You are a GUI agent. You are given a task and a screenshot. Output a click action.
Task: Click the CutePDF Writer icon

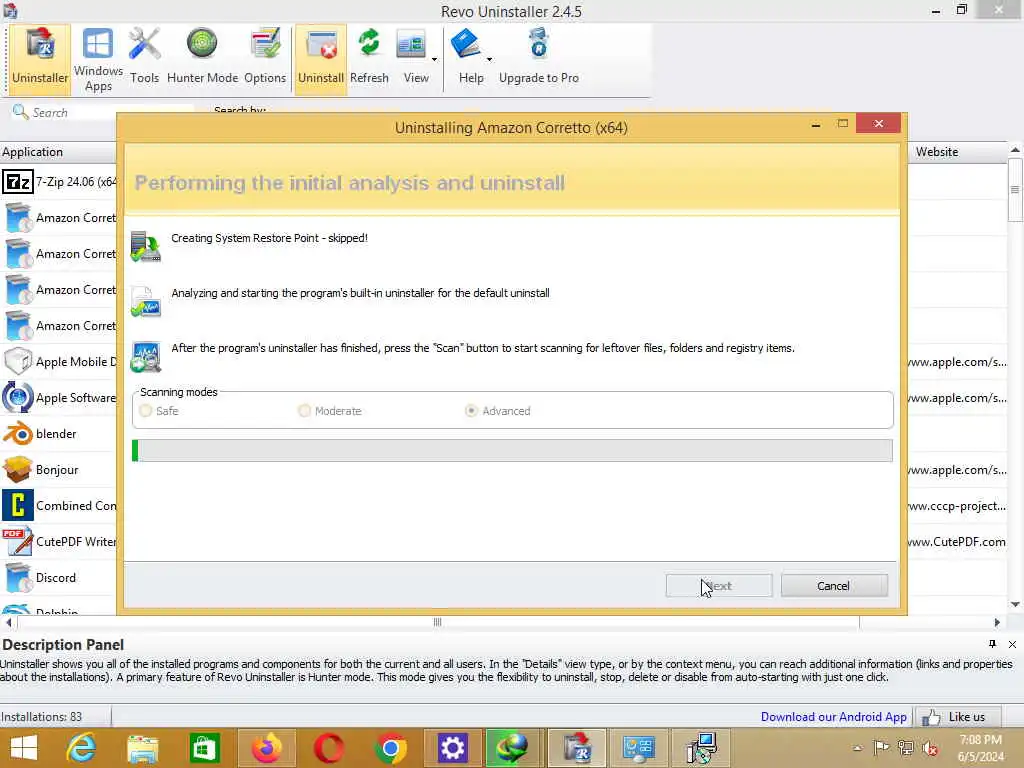[18, 541]
